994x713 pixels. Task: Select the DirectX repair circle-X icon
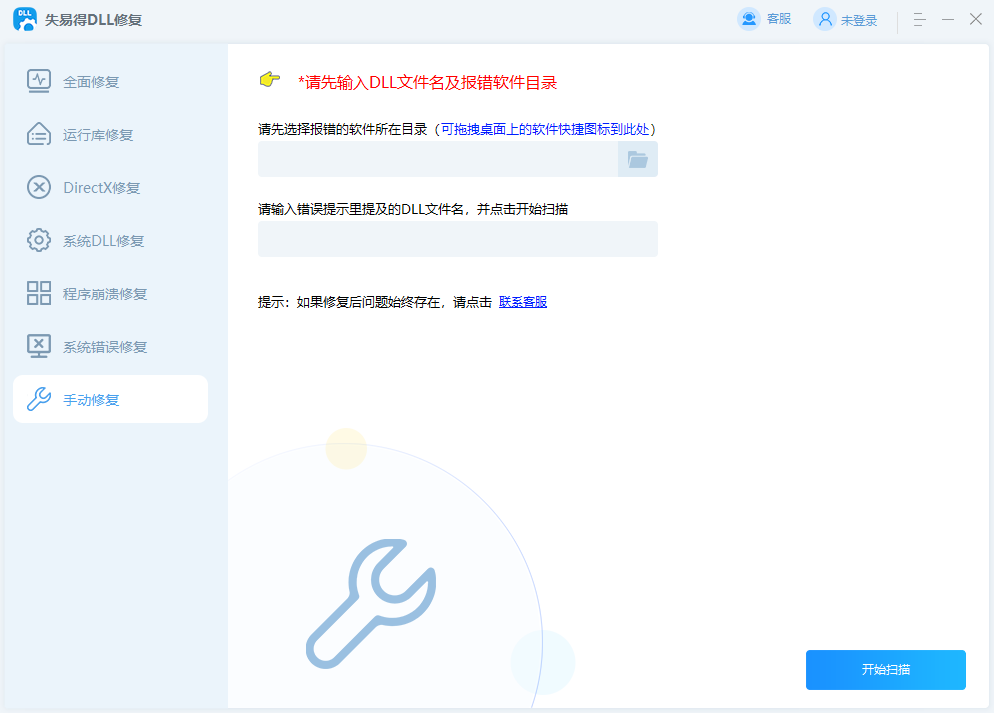click(x=38, y=187)
